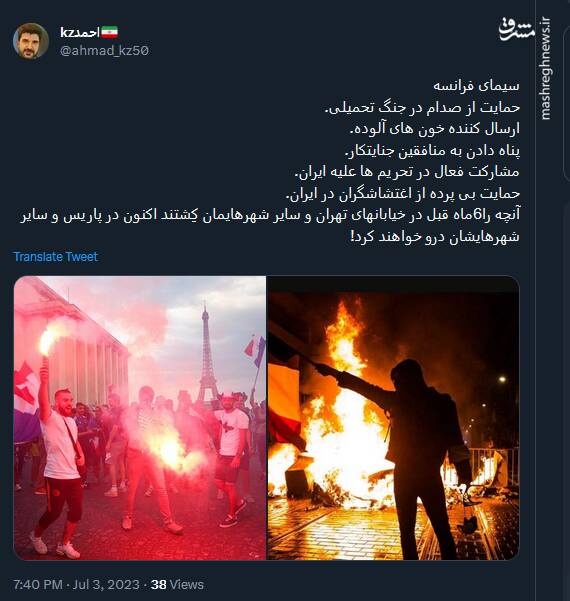Click the vertical mashreghnews.ir watermark text
570x601 pixels.
[545, 69]
